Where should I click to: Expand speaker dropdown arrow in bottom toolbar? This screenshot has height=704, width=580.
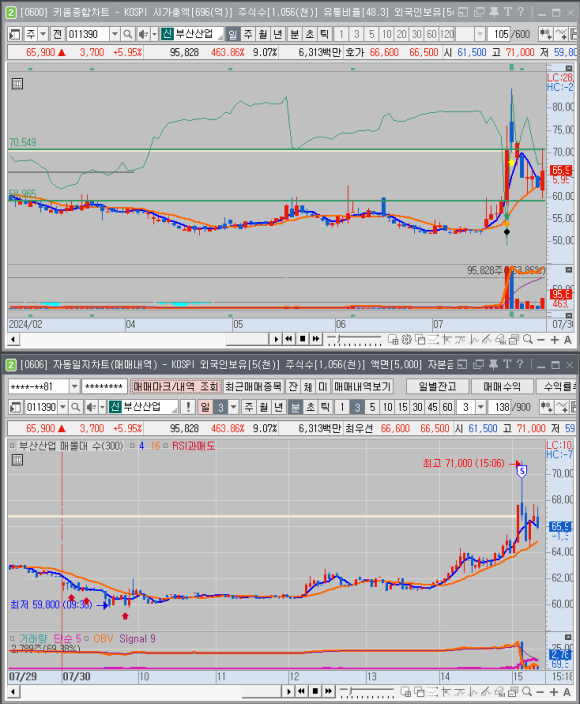(x=102, y=407)
